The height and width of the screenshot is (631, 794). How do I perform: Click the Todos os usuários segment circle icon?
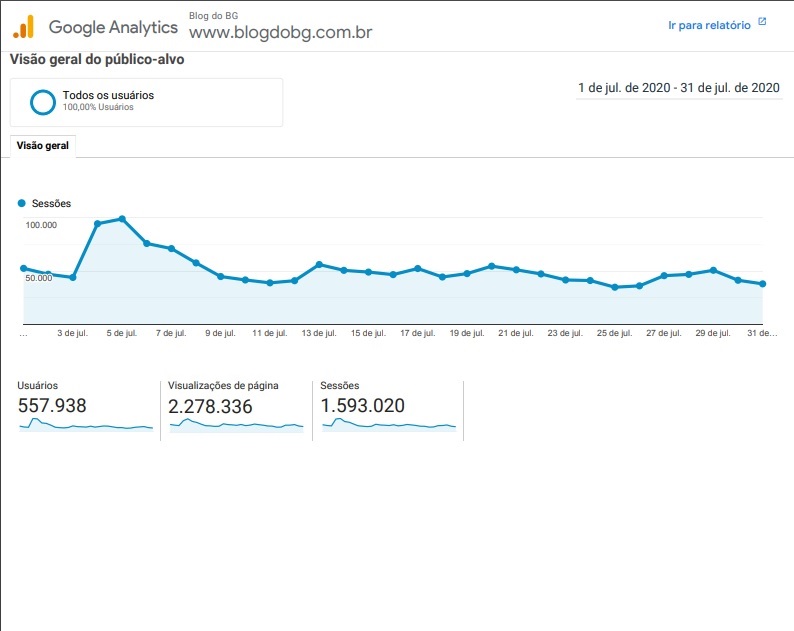[x=43, y=102]
